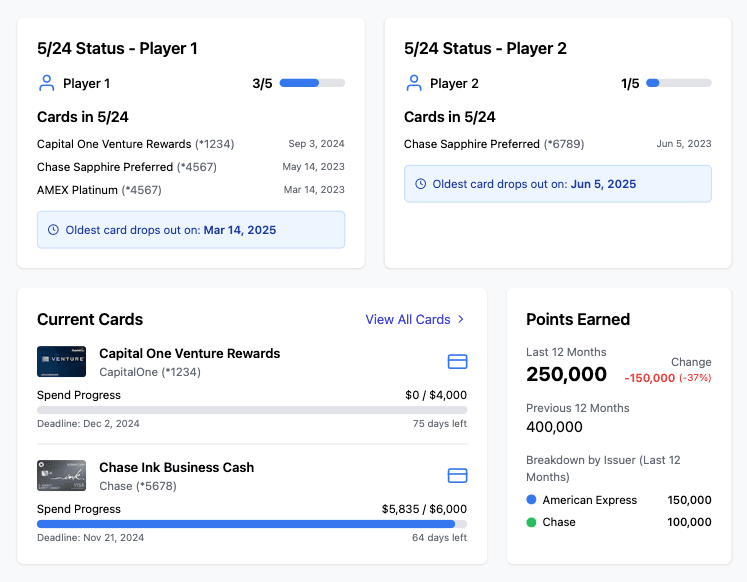Click the 3/5 count label
This screenshot has height=582, width=747.
tap(262, 83)
